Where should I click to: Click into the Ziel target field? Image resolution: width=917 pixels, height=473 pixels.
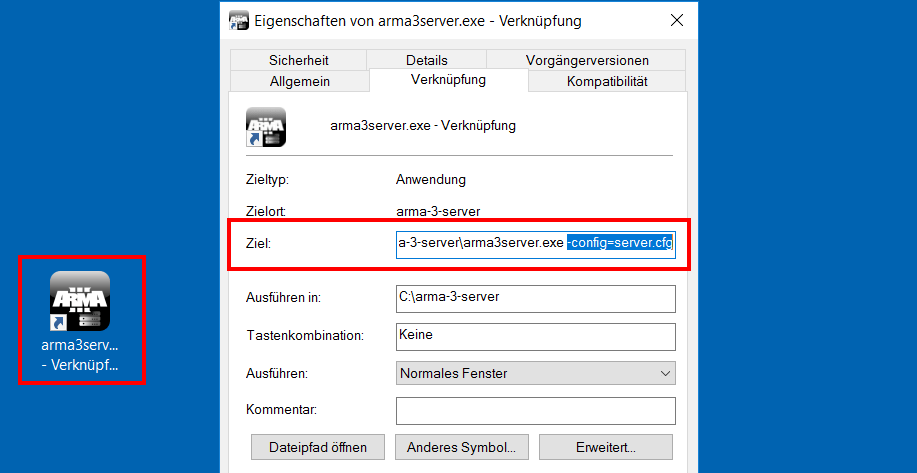coord(535,244)
